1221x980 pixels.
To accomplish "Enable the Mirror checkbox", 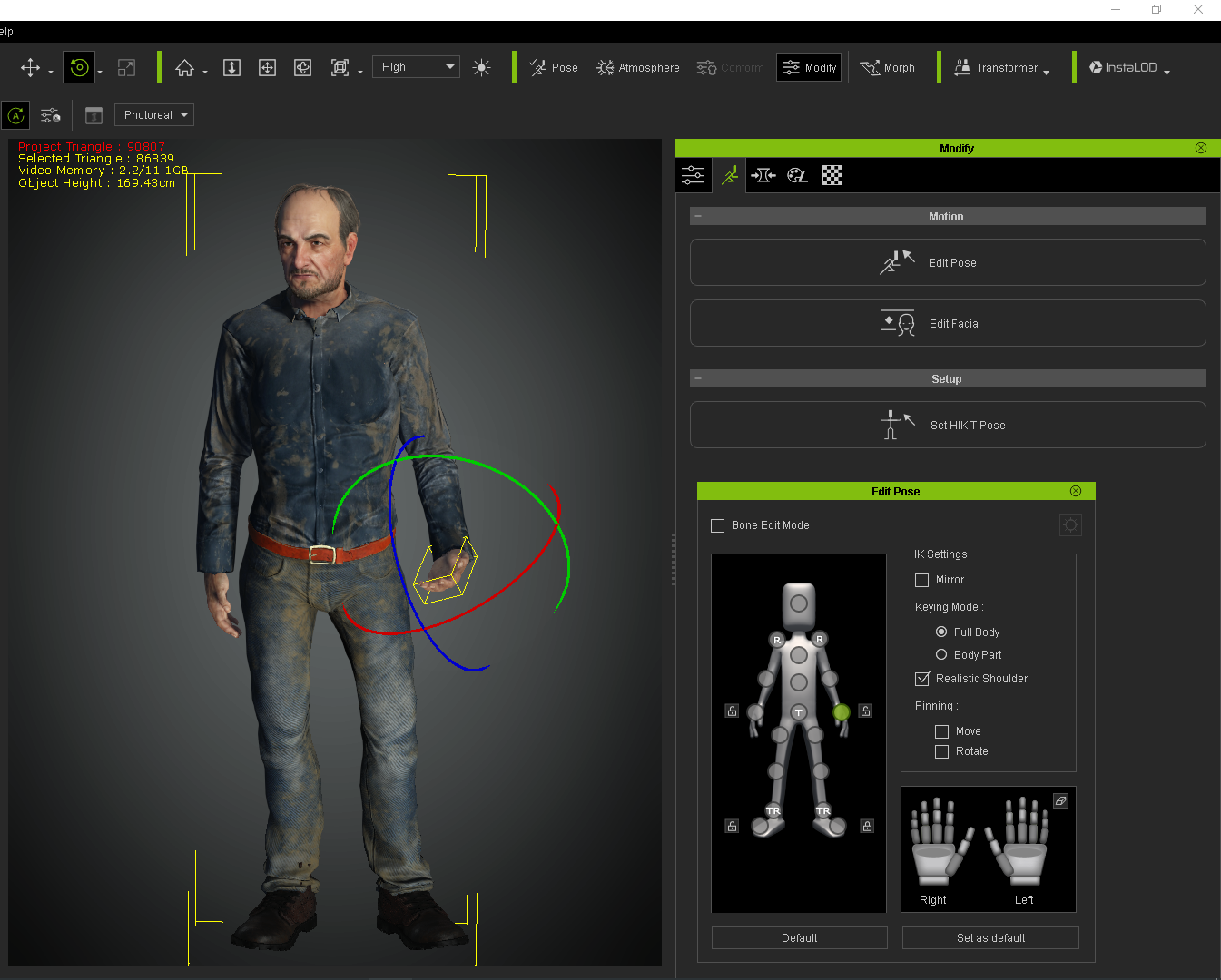I will 921,580.
